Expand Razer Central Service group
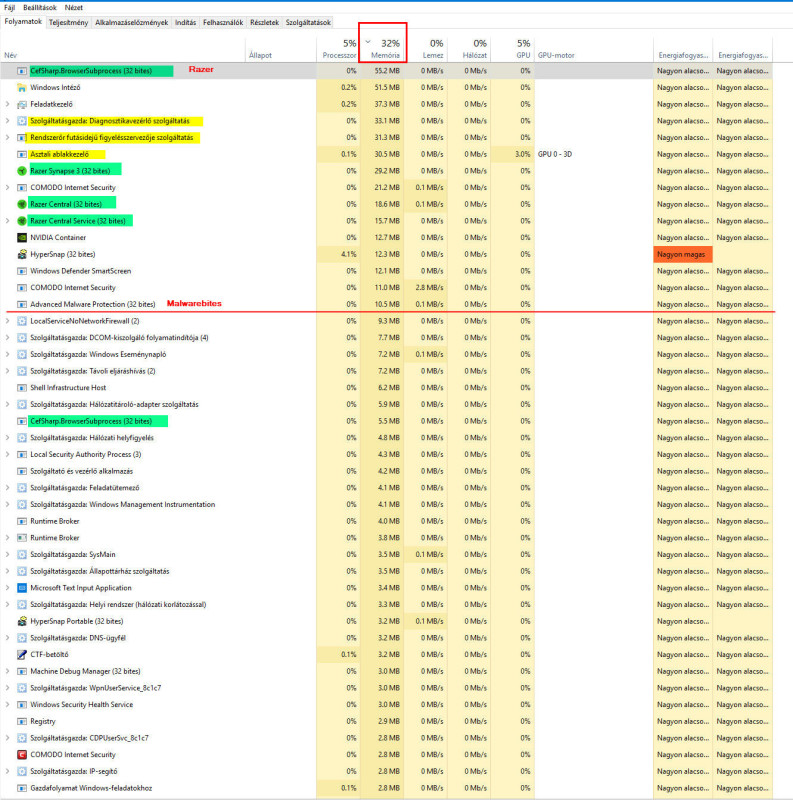The width and height of the screenshot is (793, 800). coord(7,221)
